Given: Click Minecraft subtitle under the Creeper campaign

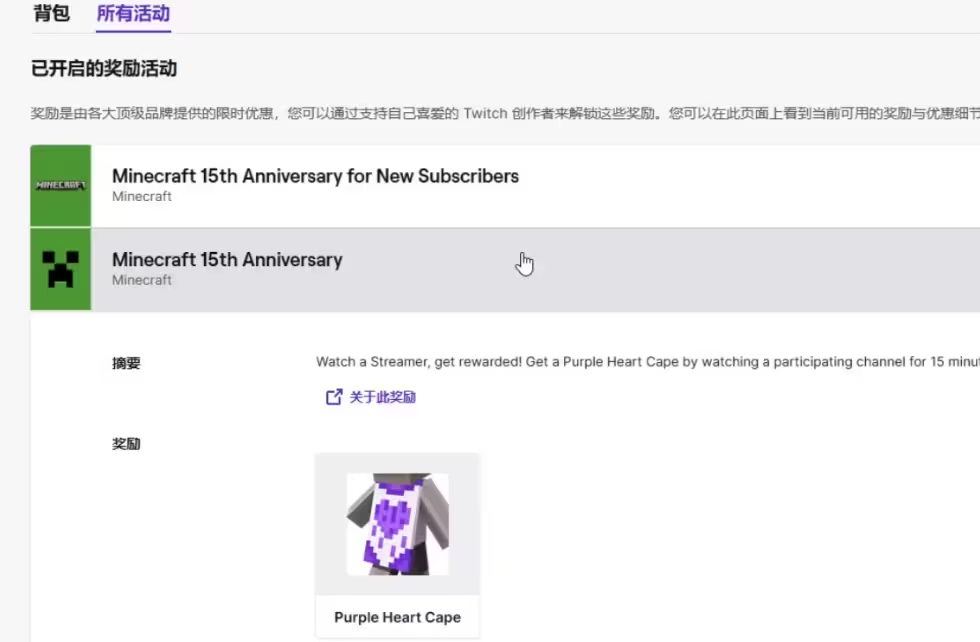Looking at the screenshot, I should 142,280.
